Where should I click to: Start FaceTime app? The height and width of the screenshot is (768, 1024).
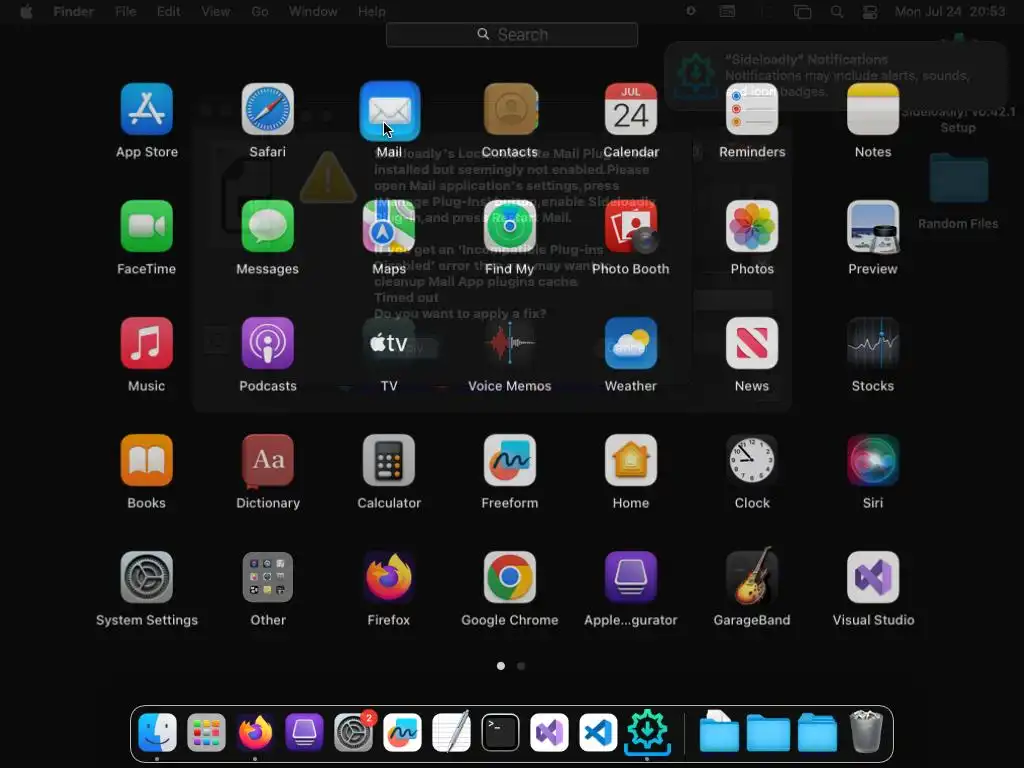146,226
